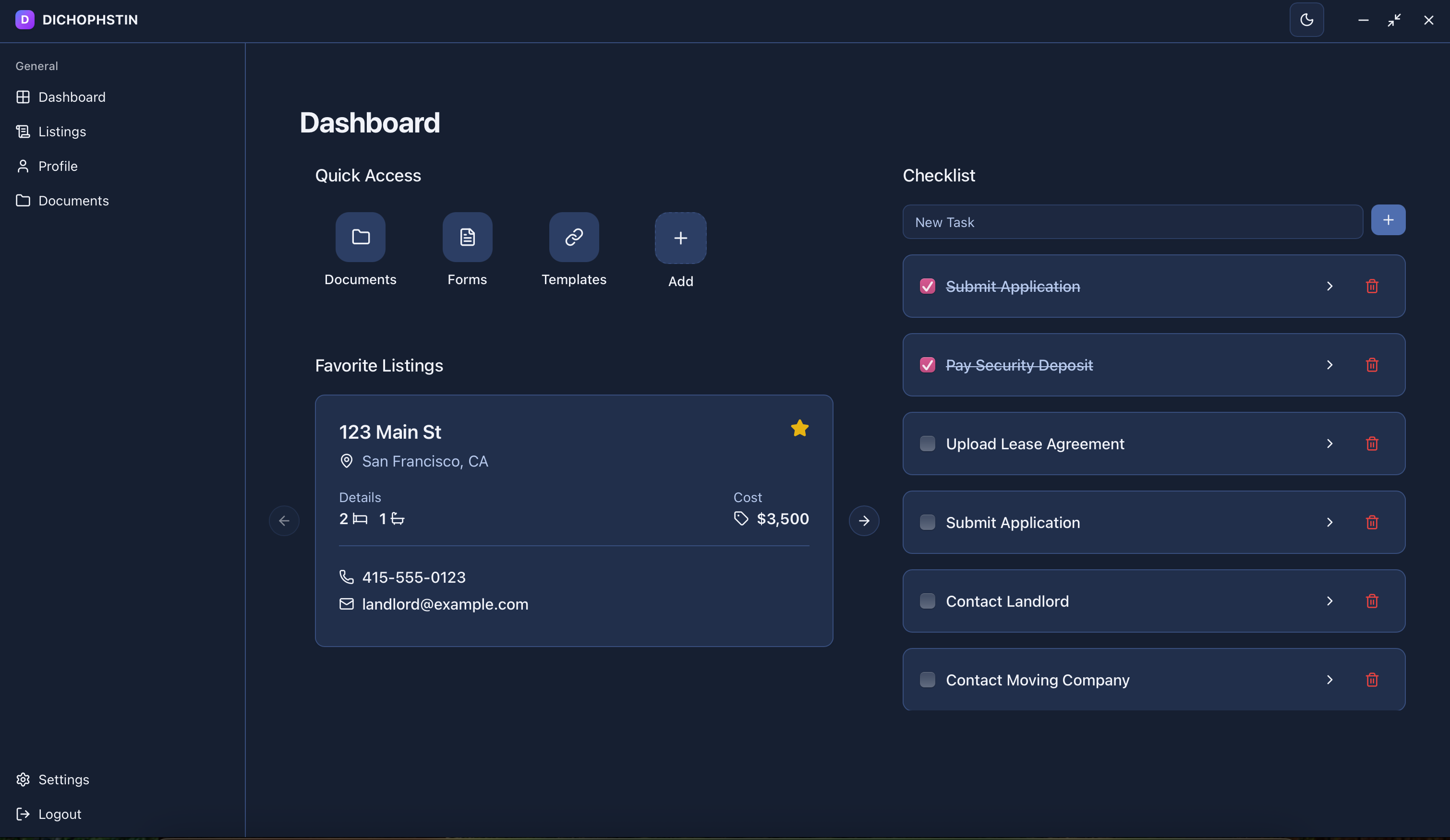Delete the Contact Landlord task
The image size is (1450, 840).
1372,601
